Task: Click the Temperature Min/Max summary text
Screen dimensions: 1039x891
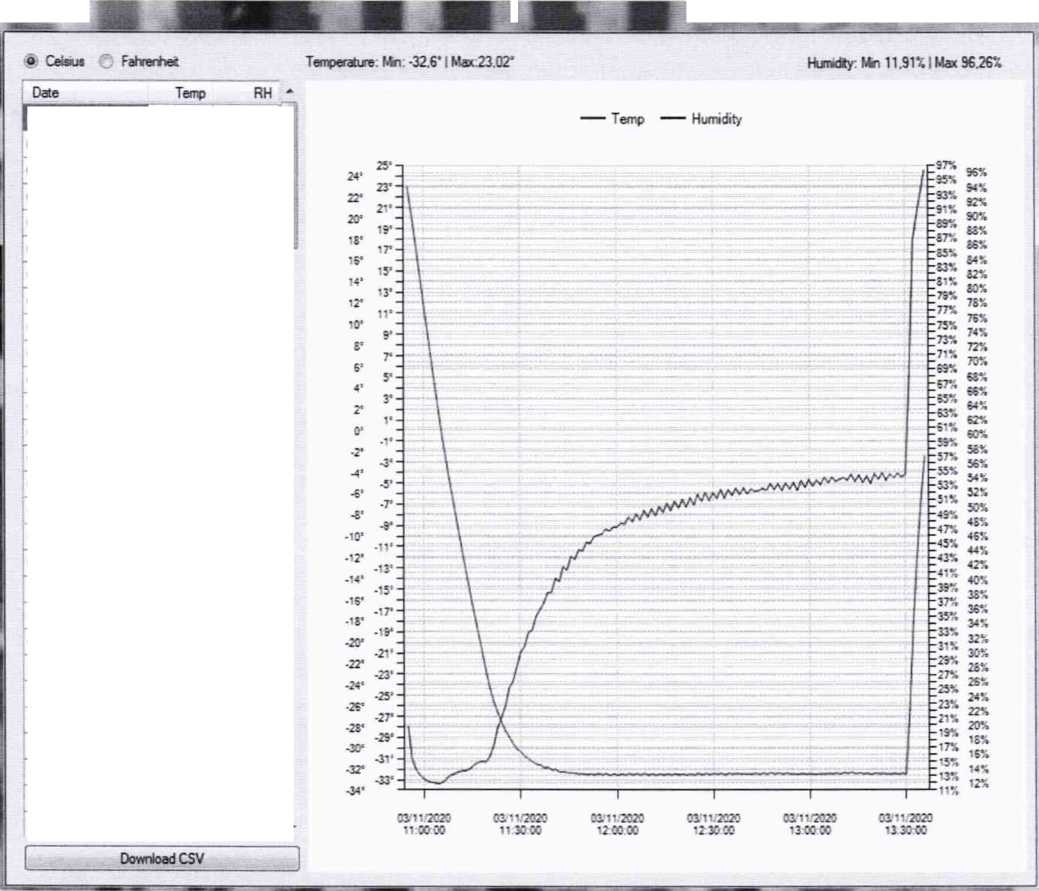Action: point(410,62)
